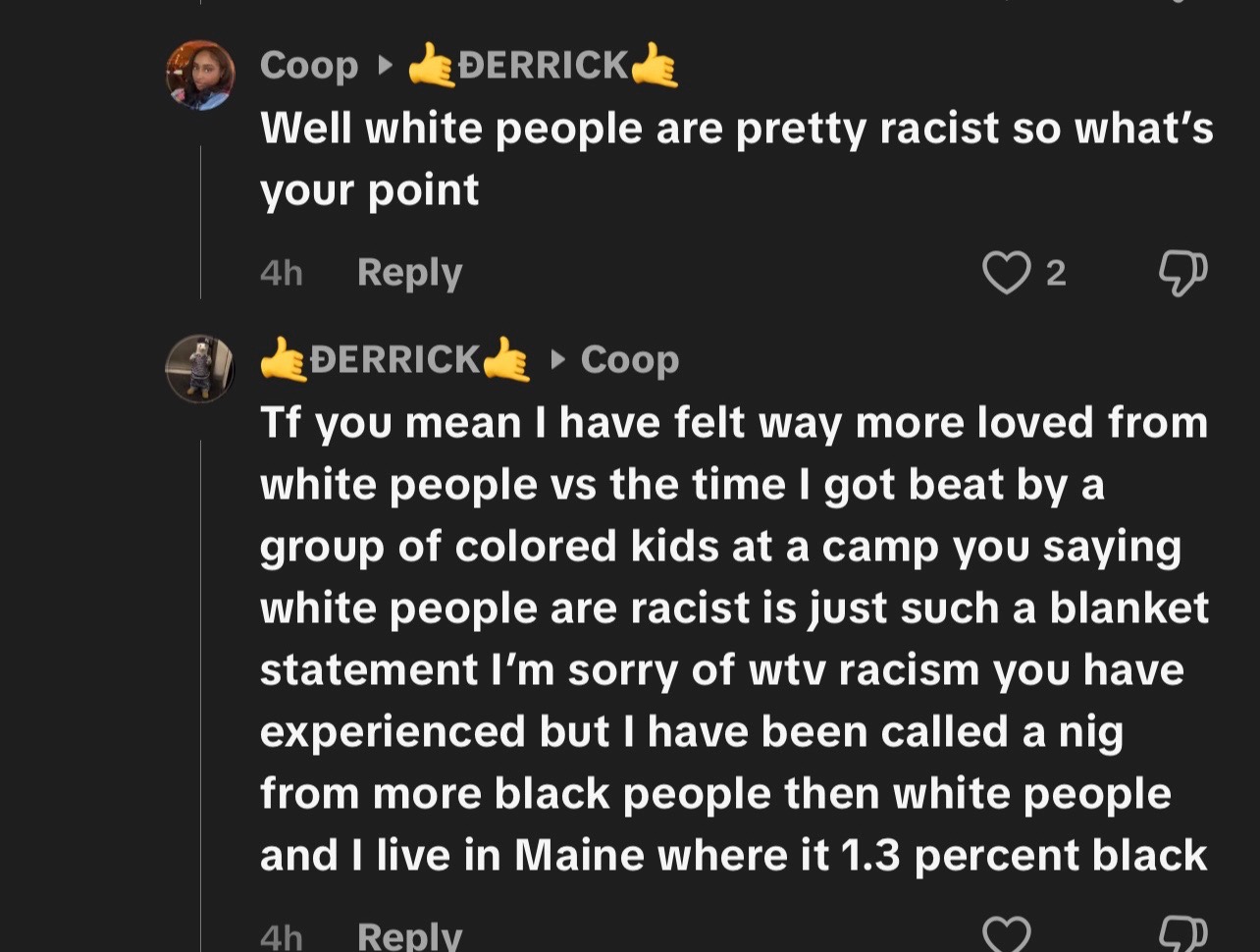This screenshot has width=1260, height=952.
Task: Dislike ÐERRICK's reply with the thumbs-down icon
Action: (1182, 934)
